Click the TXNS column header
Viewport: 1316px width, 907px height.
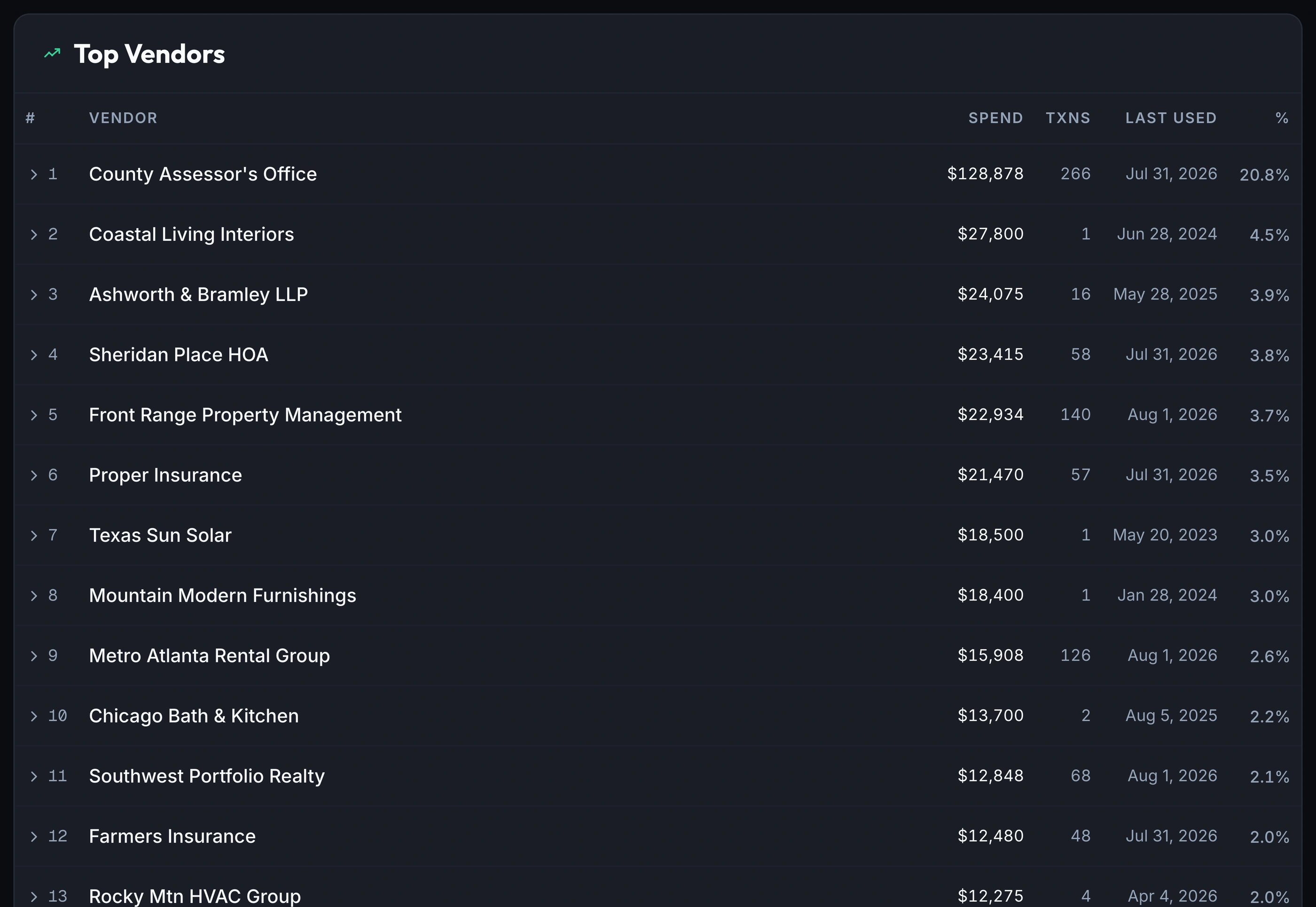tap(1068, 118)
